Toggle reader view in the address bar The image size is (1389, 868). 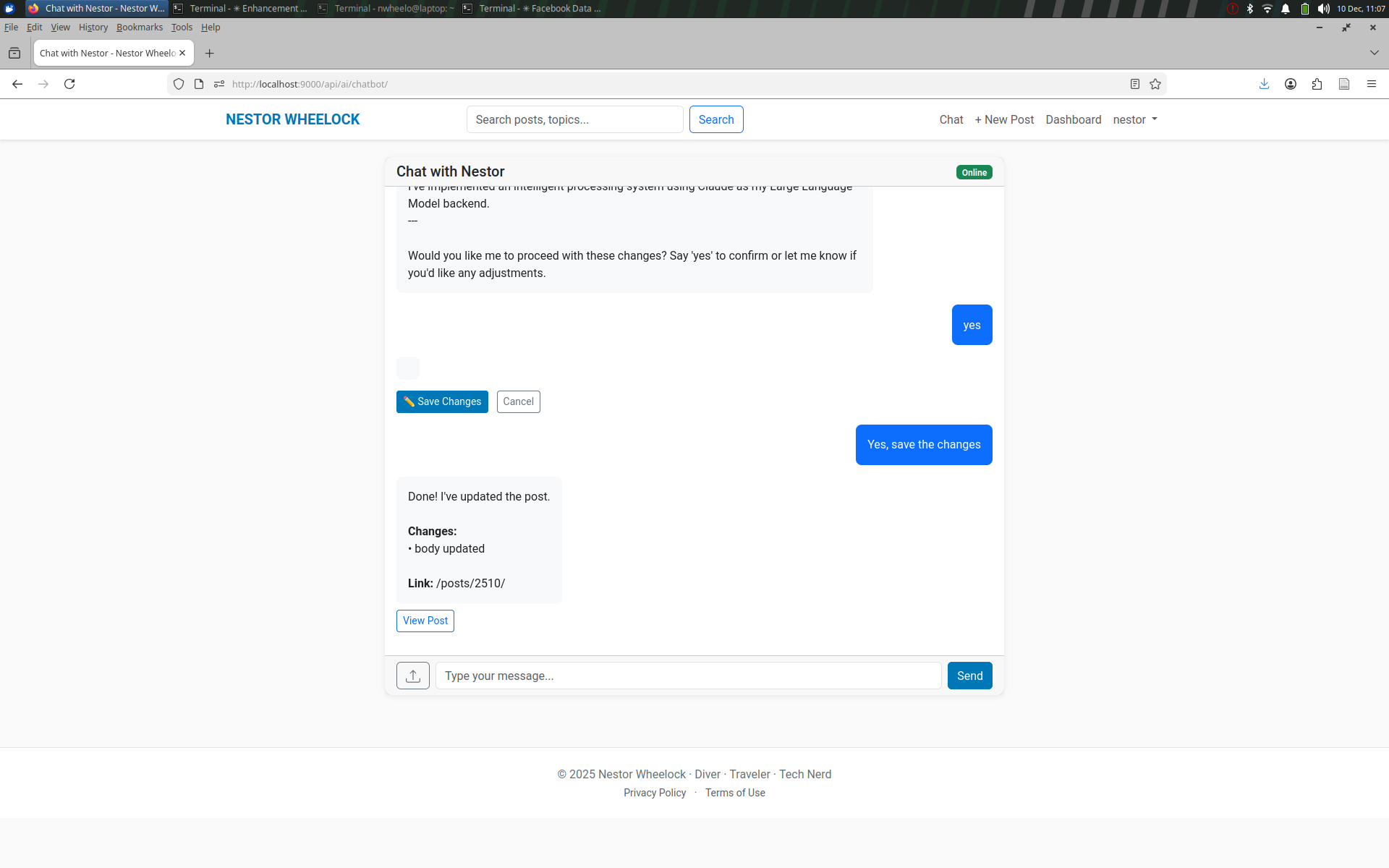[1134, 84]
